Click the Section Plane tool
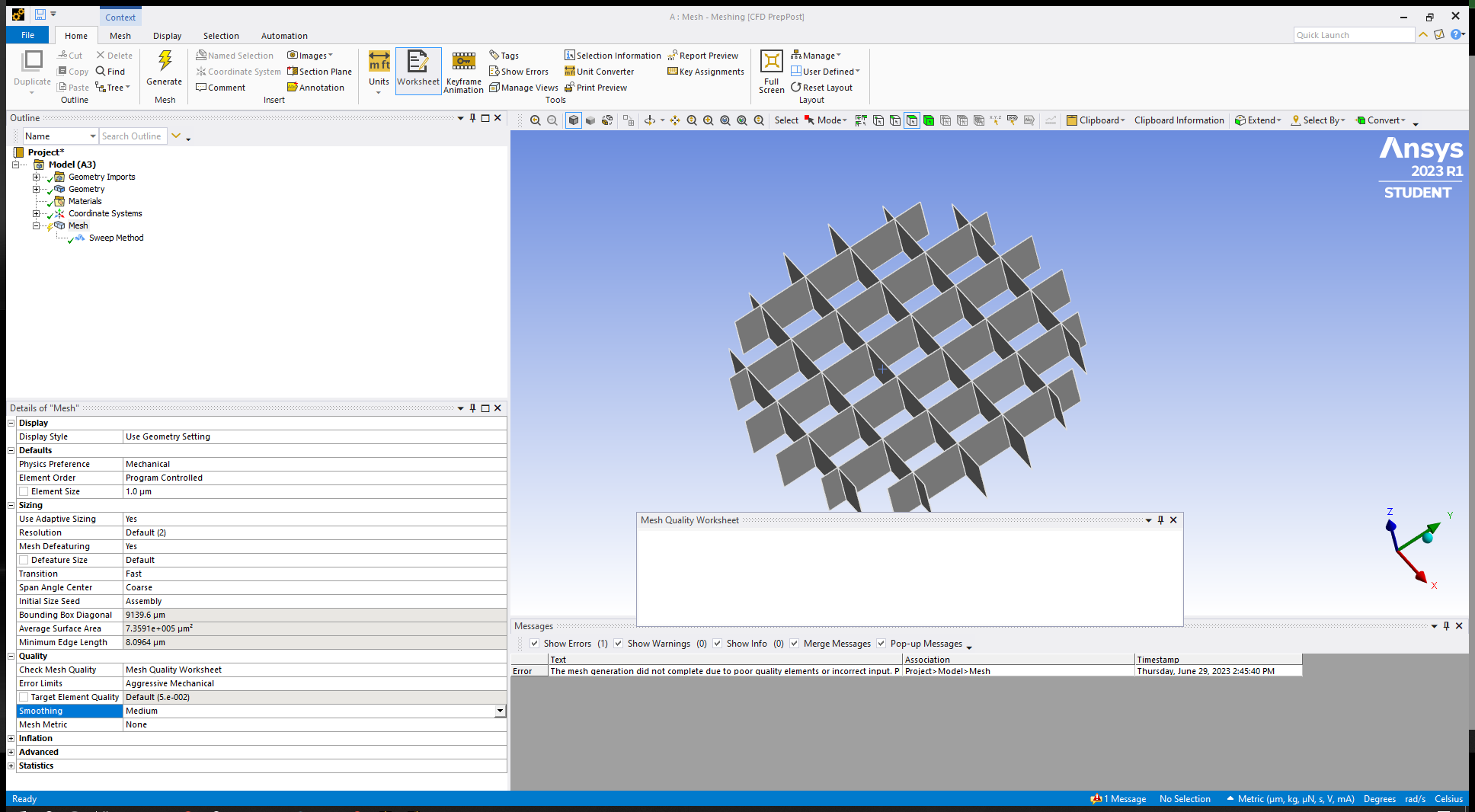 [320, 72]
